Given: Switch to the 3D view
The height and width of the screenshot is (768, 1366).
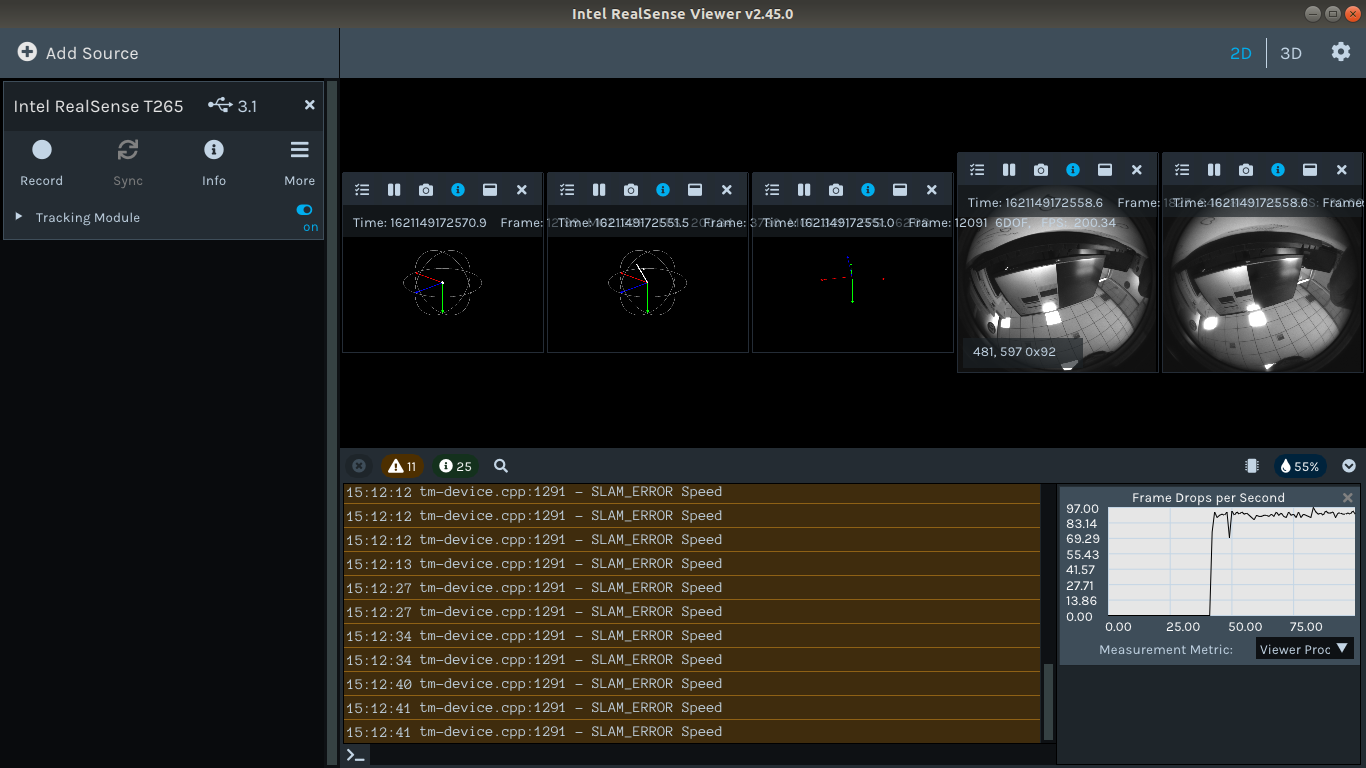Looking at the screenshot, I should click(1291, 53).
